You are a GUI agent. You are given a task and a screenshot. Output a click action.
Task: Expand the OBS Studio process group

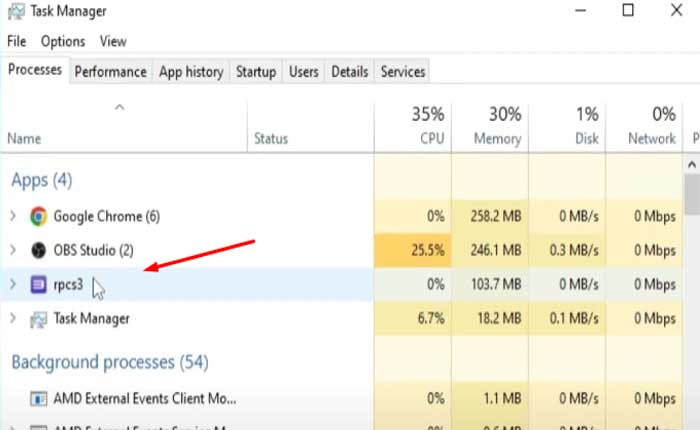tap(13, 250)
